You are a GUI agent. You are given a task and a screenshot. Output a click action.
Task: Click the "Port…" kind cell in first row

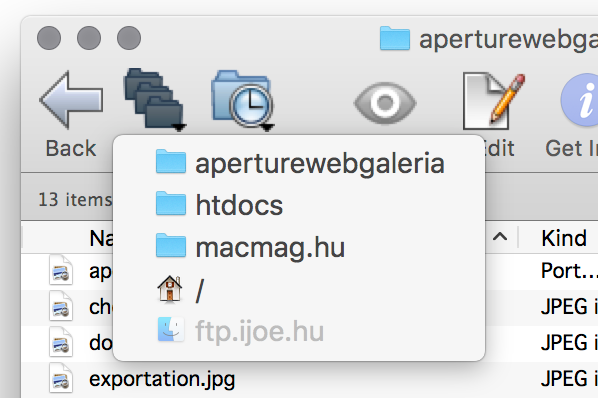point(569,271)
